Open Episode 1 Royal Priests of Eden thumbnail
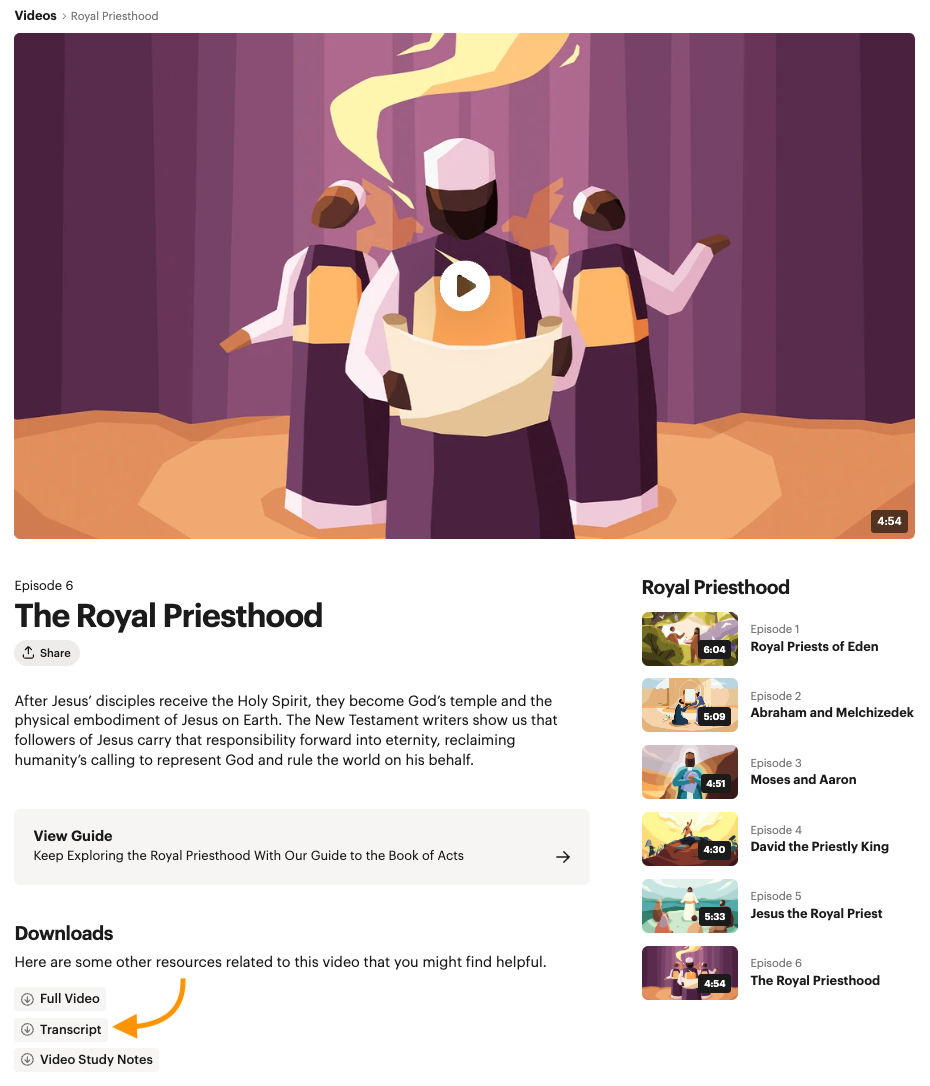930x1086 pixels. point(690,639)
